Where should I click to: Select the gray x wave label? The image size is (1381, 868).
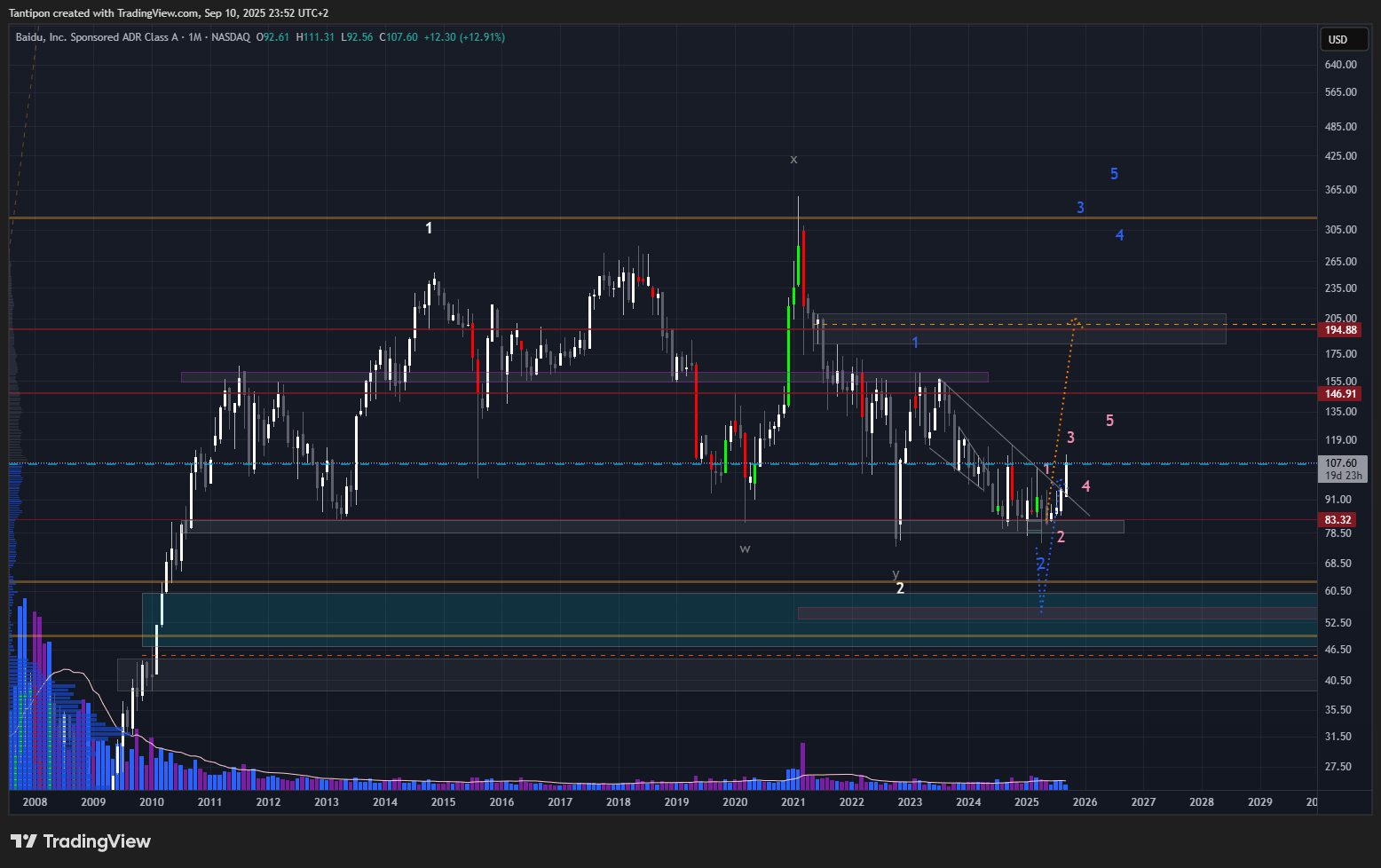(793, 160)
